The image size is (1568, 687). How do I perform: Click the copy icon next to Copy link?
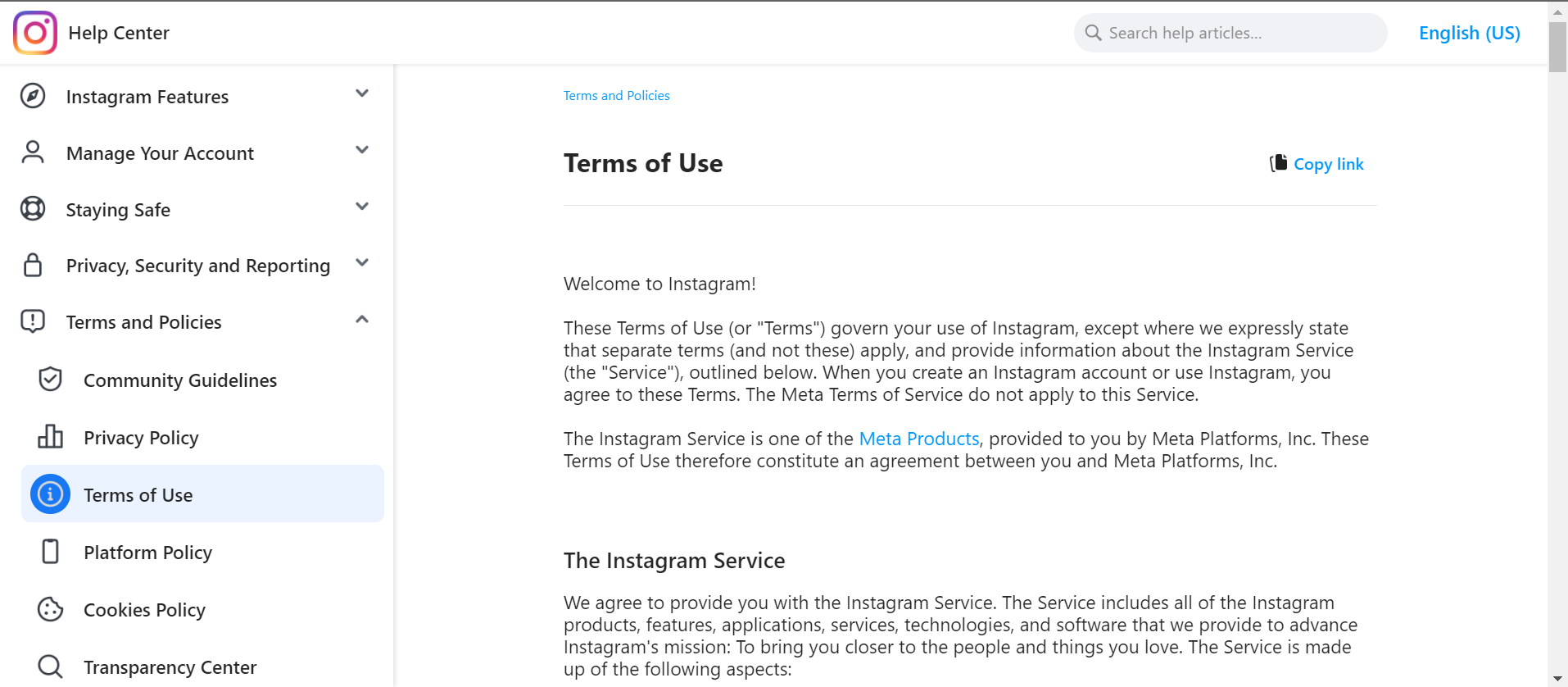coord(1278,163)
